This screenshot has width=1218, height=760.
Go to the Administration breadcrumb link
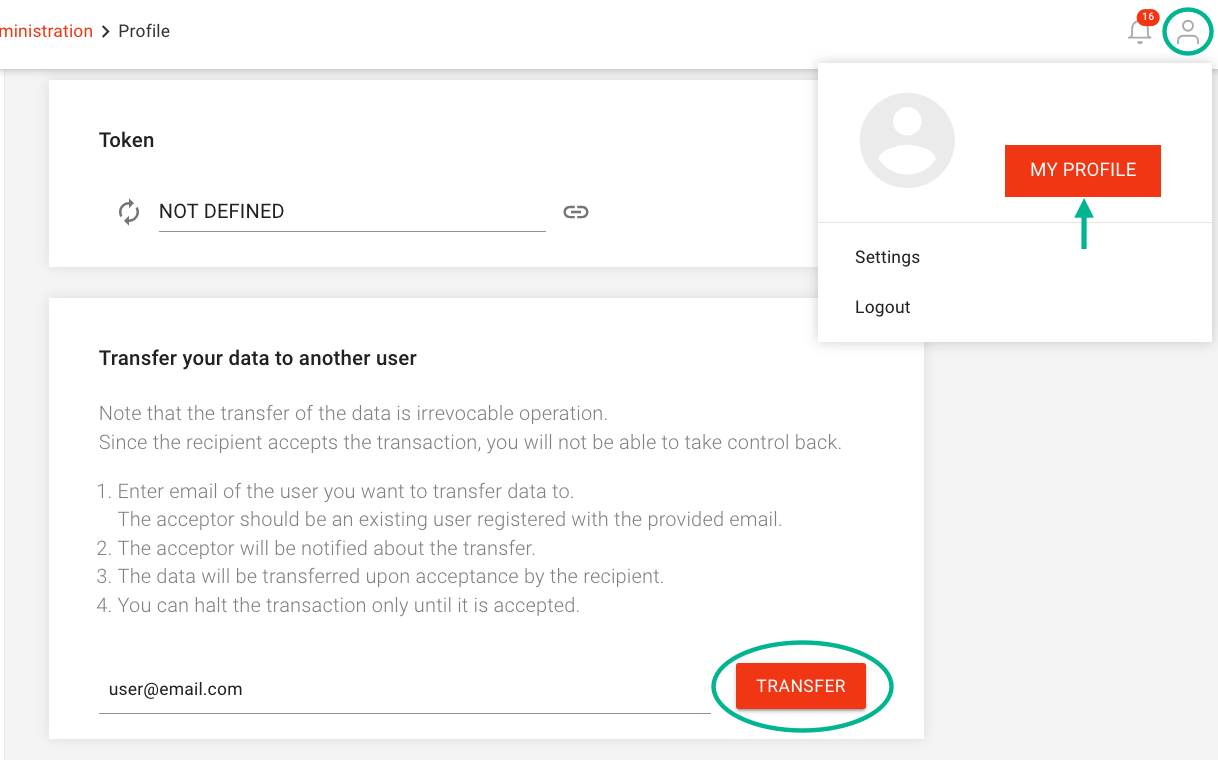(46, 31)
